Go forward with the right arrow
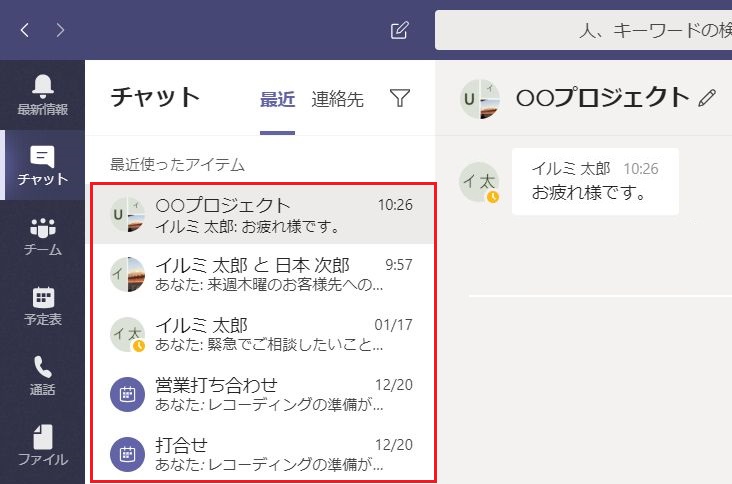This screenshot has width=732, height=484. [x=60, y=30]
